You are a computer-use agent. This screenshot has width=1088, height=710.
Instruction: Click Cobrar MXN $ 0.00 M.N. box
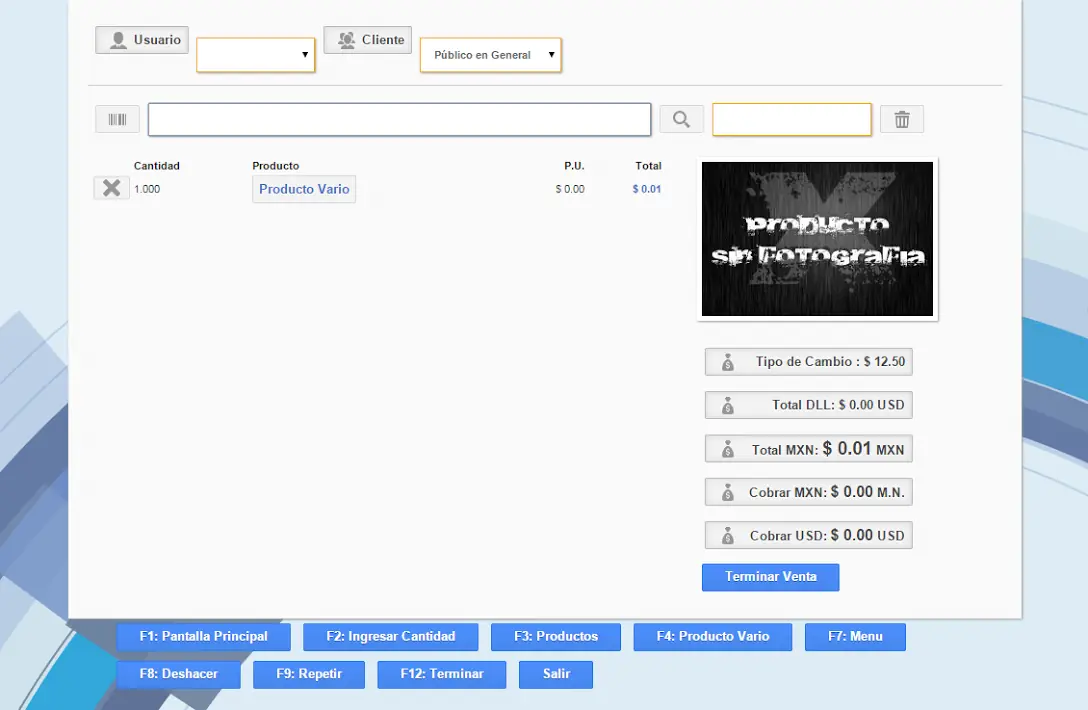tap(808, 491)
